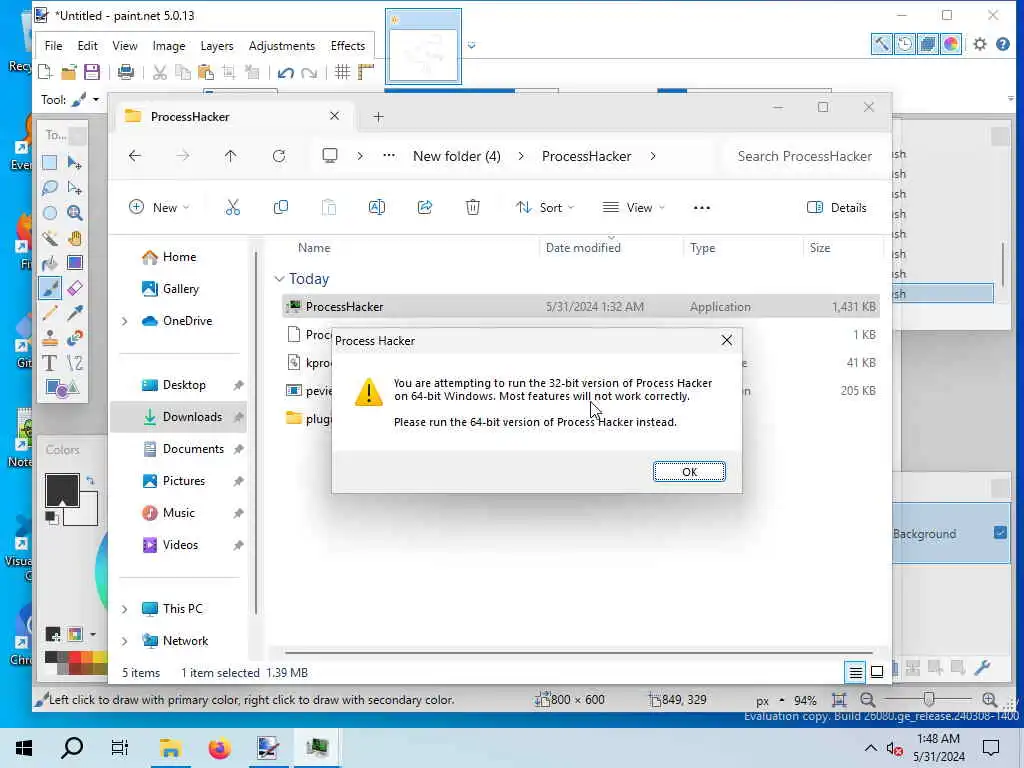The image size is (1024, 768).
Task: Open the New dropdown in Explorer
Action: (x=159, y=208)
